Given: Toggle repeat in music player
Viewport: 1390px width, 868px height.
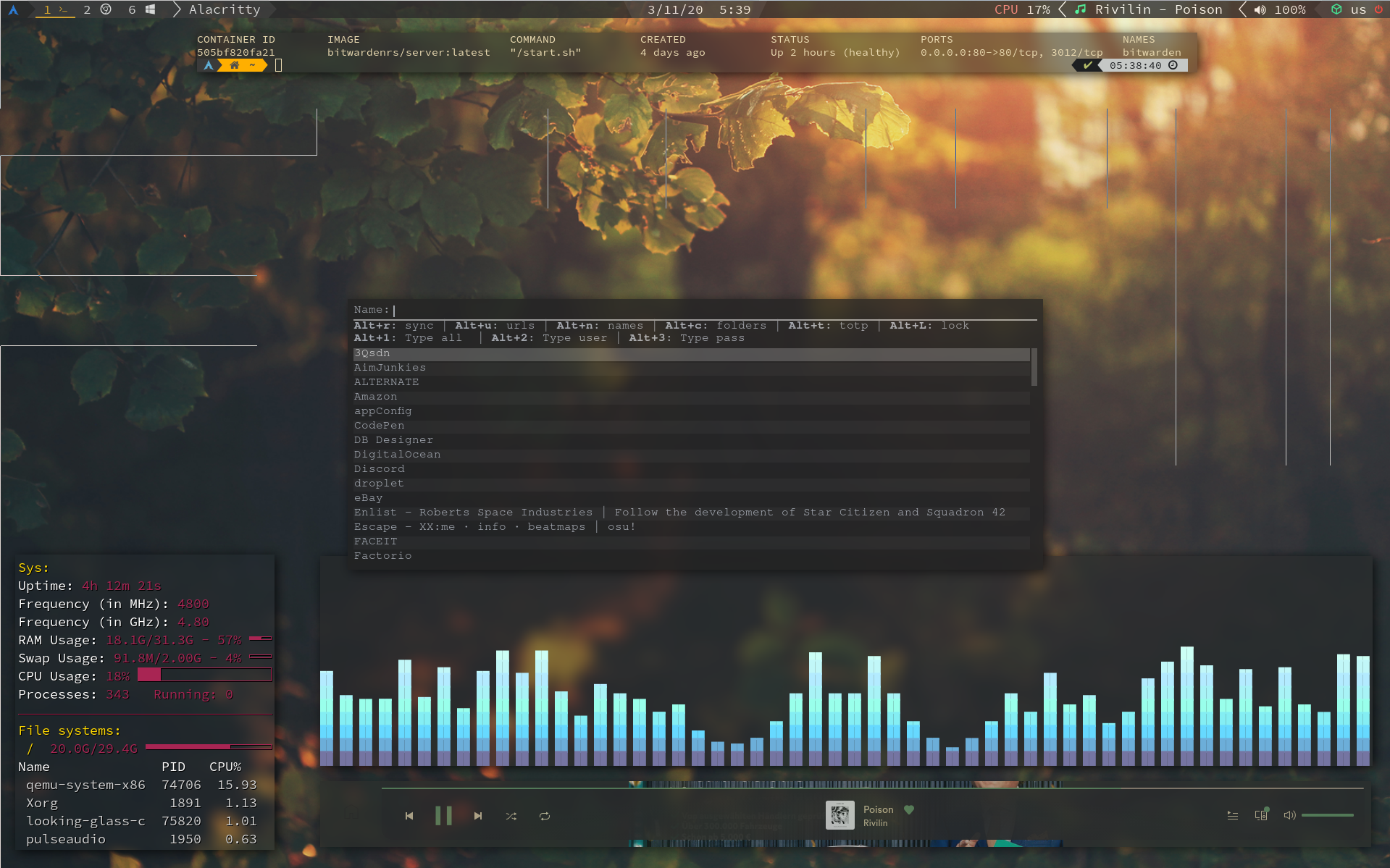Looking at the screenshot, I should click(545, 816).
